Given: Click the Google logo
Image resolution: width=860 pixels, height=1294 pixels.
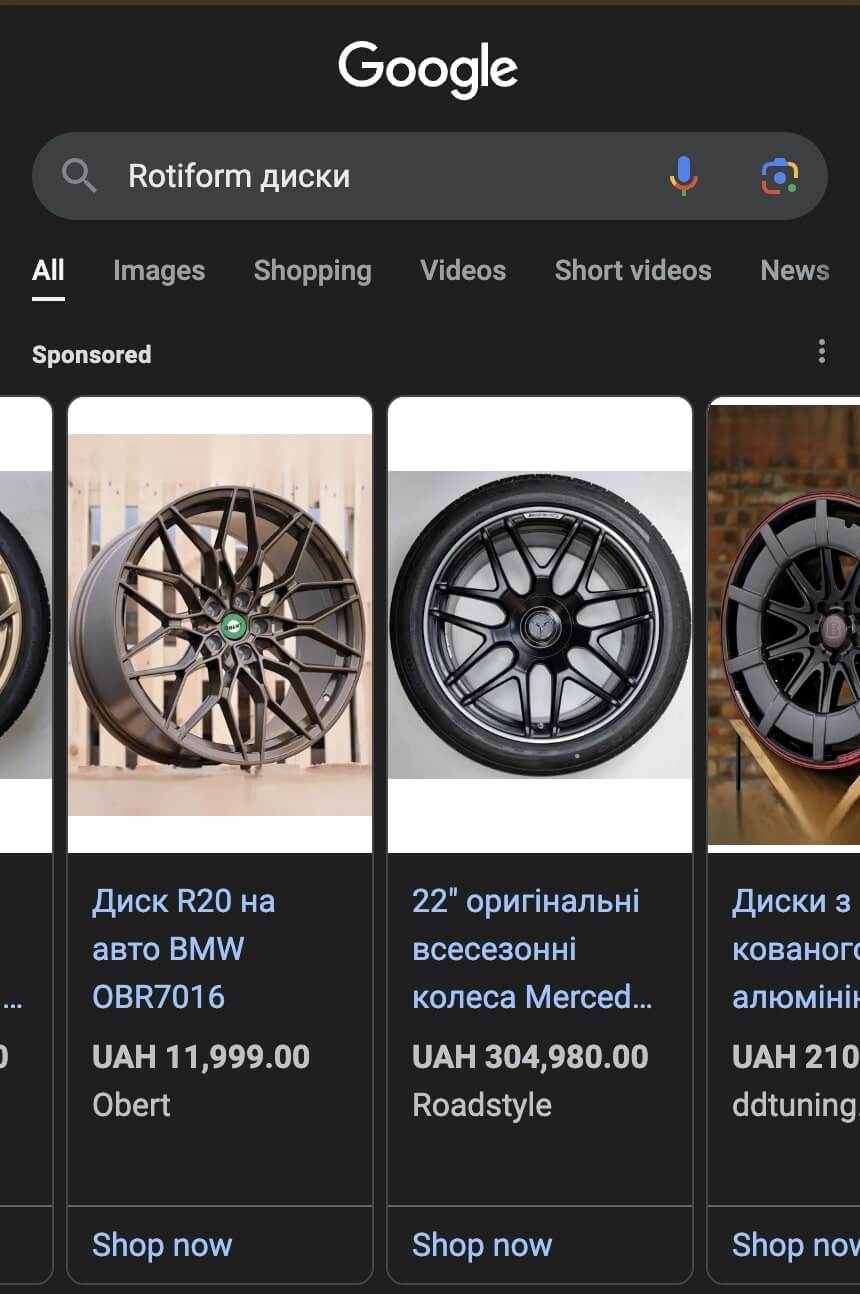Looking at the screenshot, I should [x=428, y=68].
